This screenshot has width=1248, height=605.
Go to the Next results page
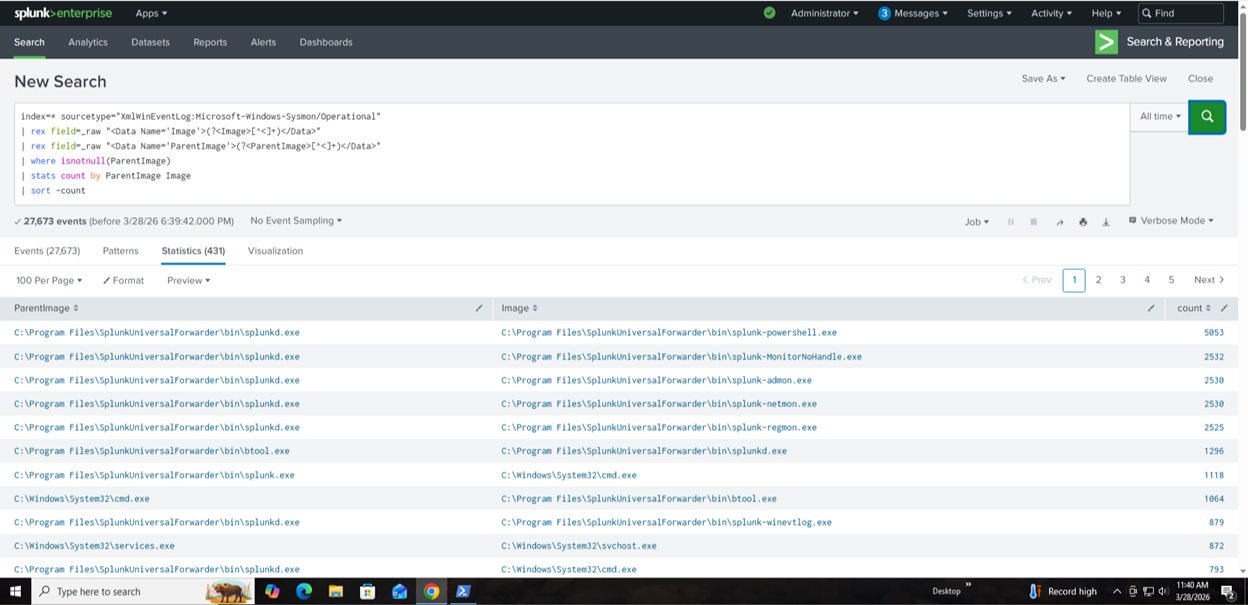(1208, 280)
